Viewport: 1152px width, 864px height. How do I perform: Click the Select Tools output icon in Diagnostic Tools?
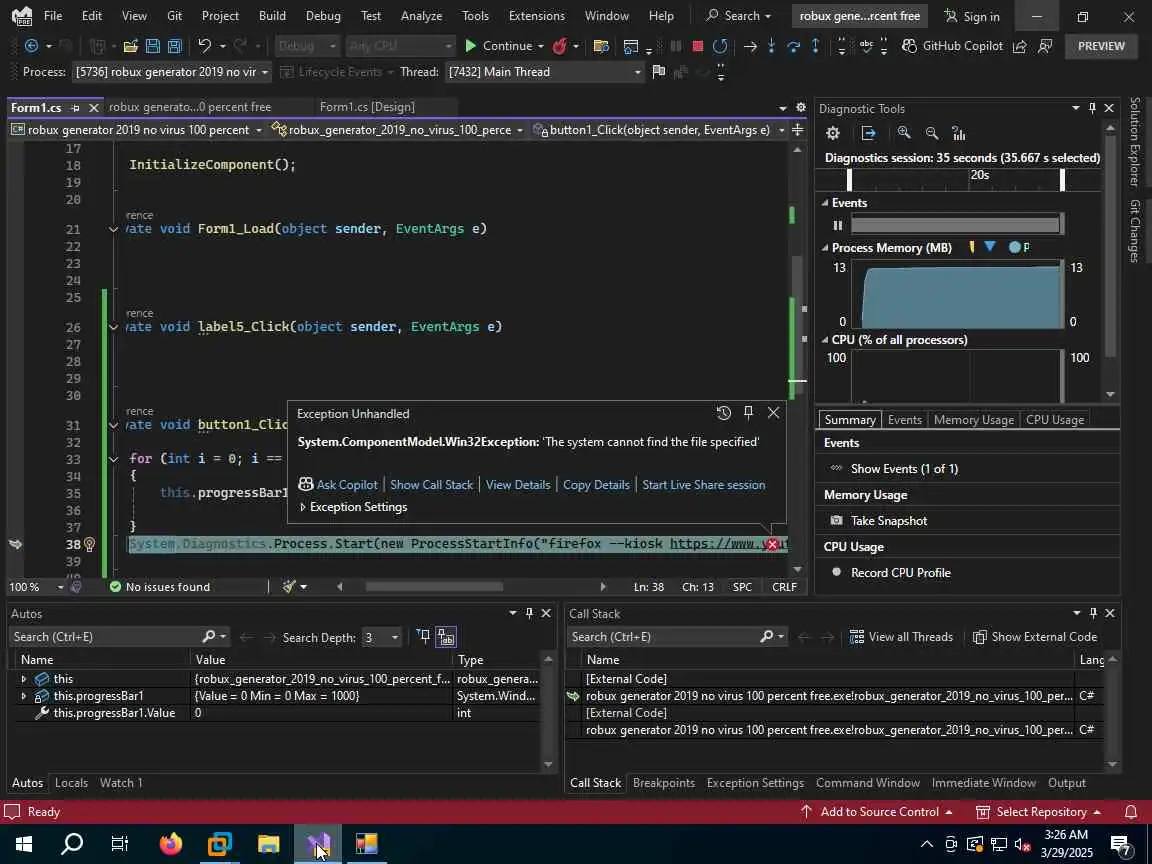868,133
